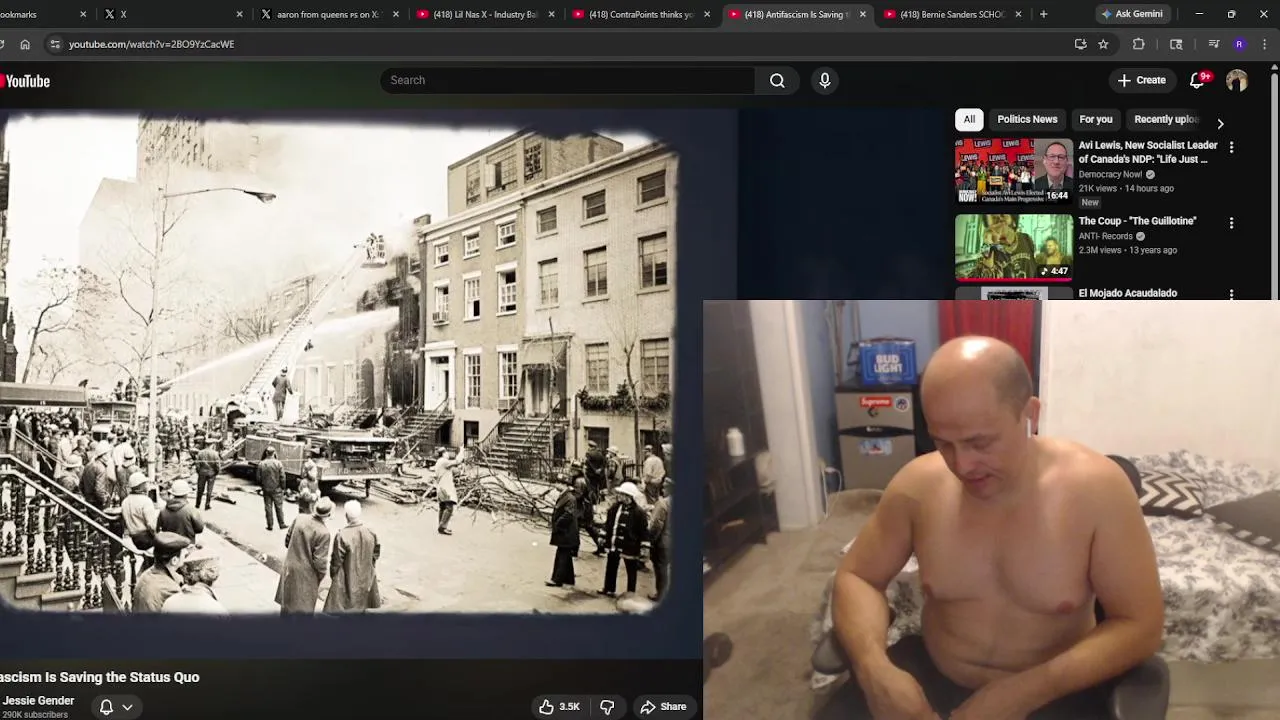The width and height of the screenshot is (1280, 720).
Task: Open the media controls icon in Chrome toolbar
Action: (x=1213, y=44)
